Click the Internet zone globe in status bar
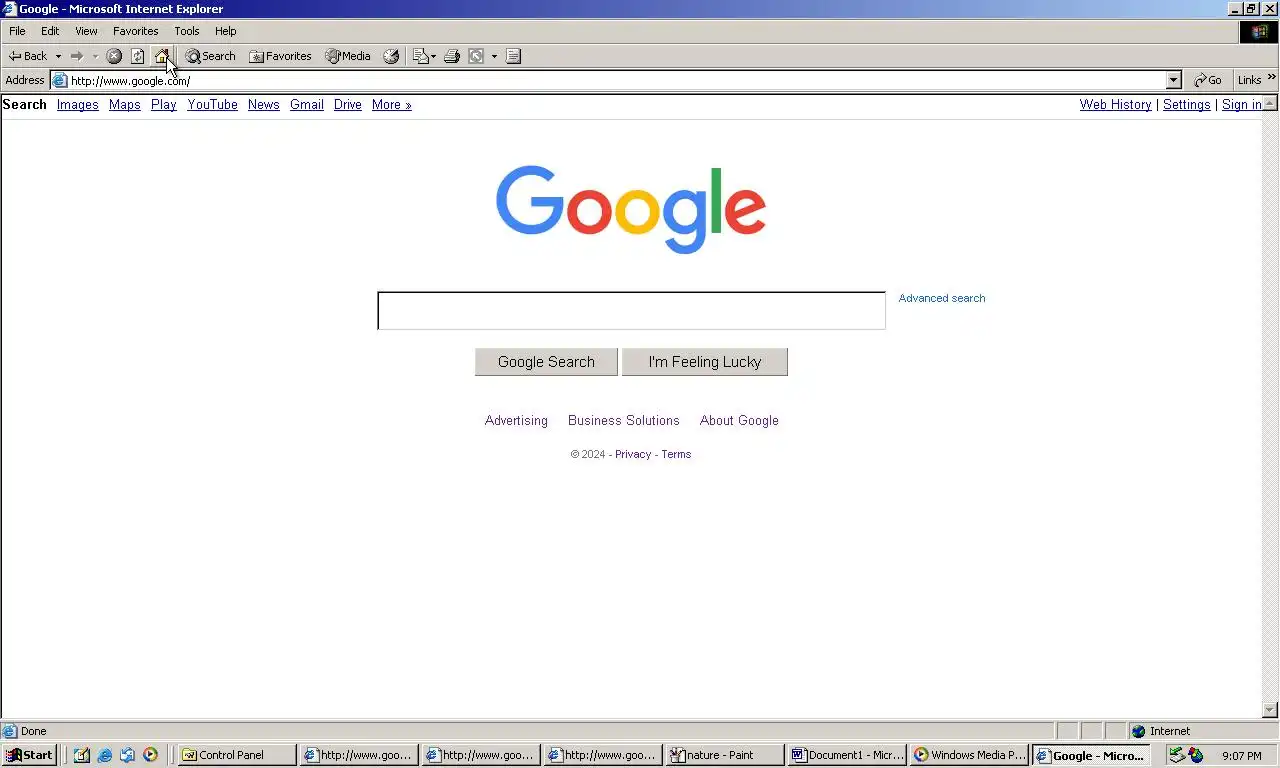Viewport: 1280px width, 768px height. pyautogui.click(x=1138, y=731)
